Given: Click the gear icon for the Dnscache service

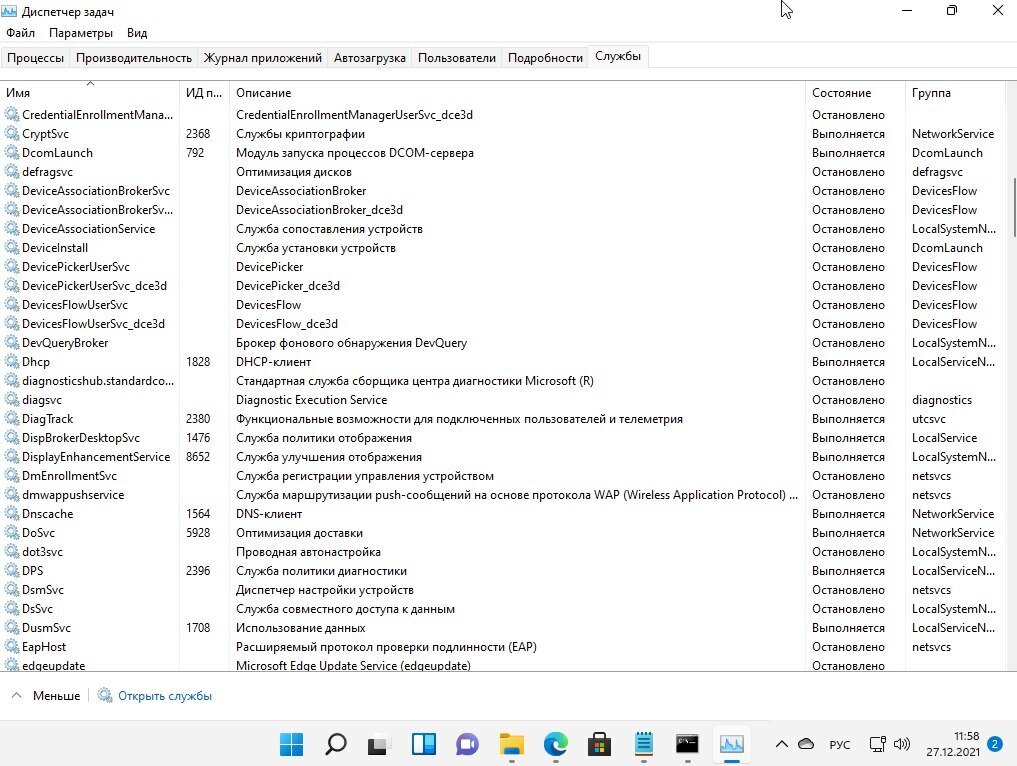Looking at the screenshot, I should pyautogui.click(x=12, y=514).
